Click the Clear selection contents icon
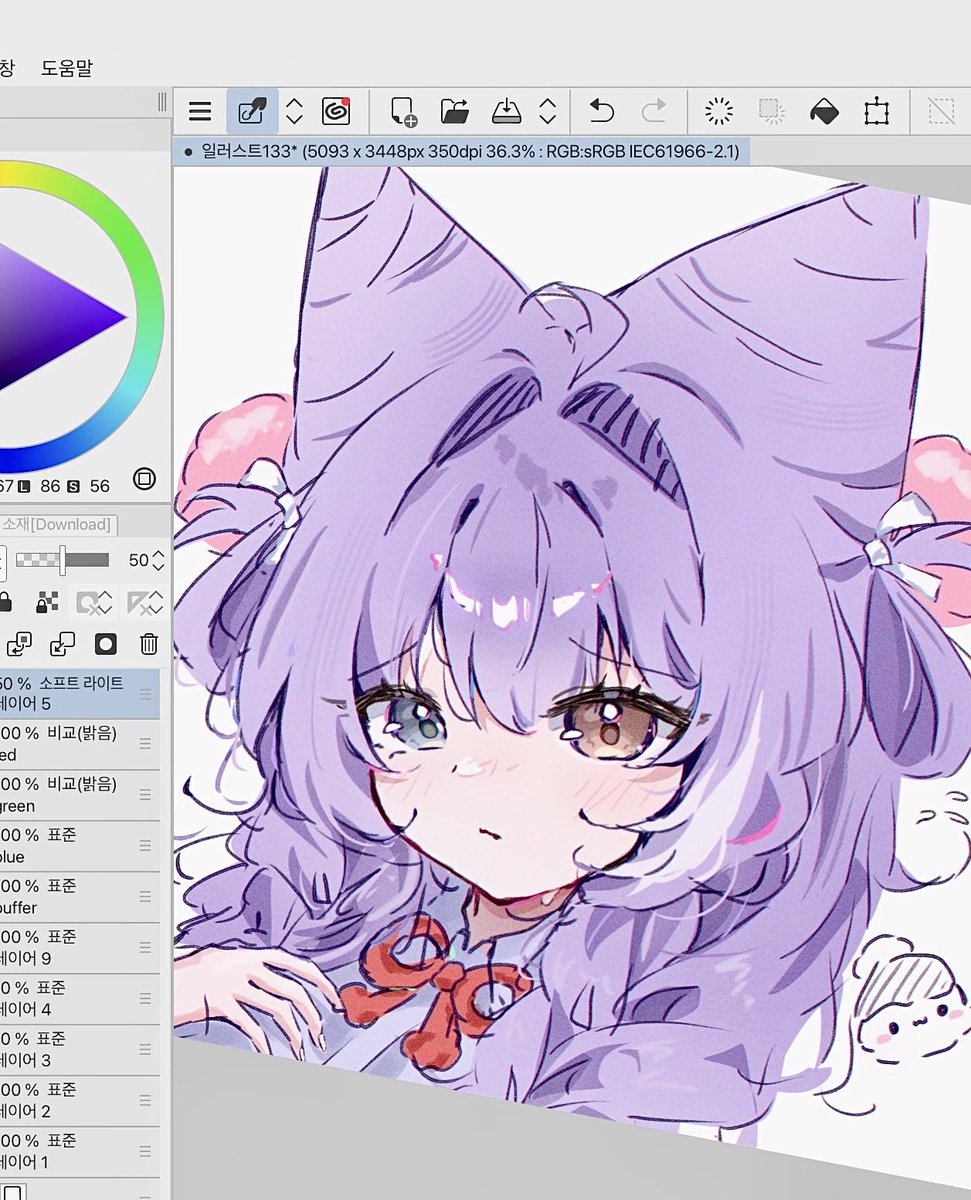 pos(718,111)
